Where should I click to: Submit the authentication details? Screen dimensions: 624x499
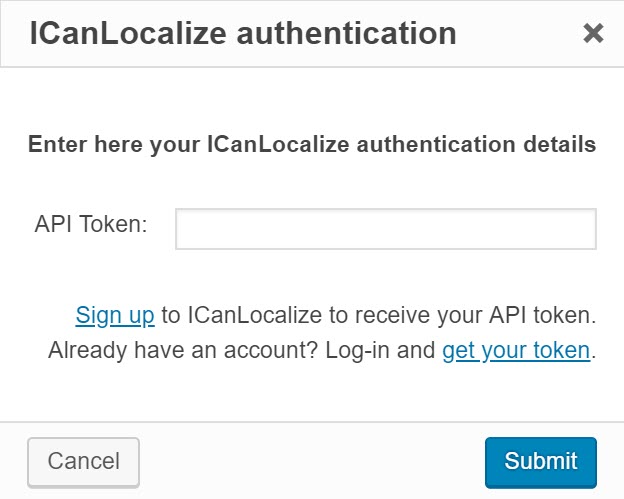pos(540,461)
